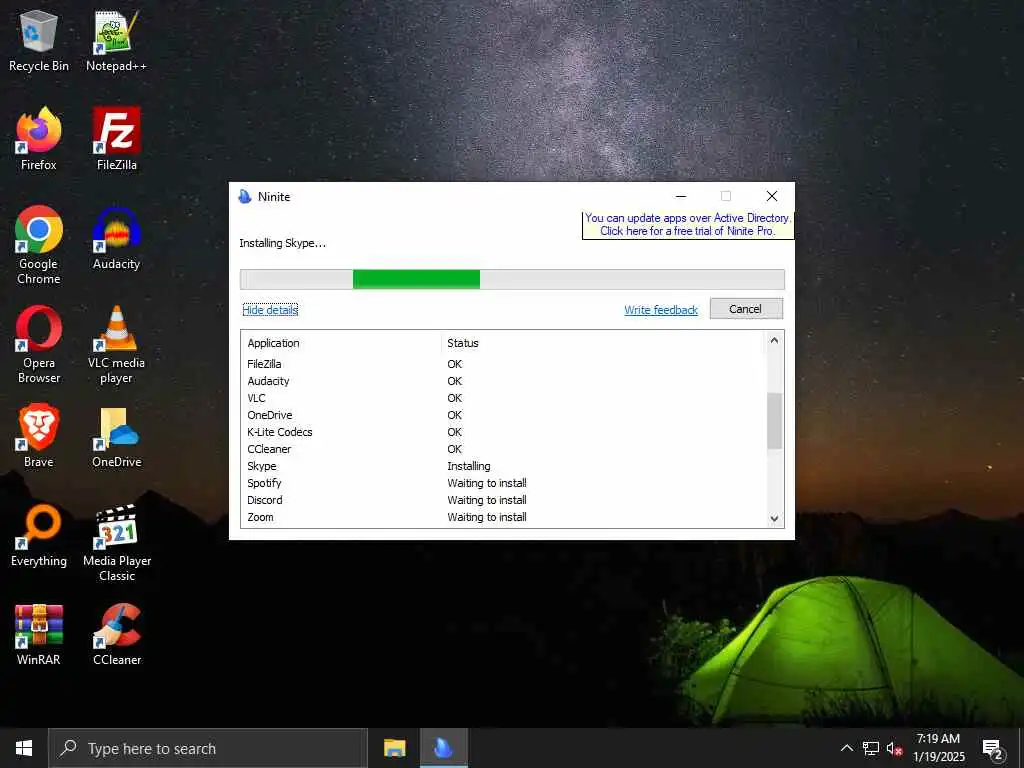
Task: Click the Installing Skype… status text
Action: coord(282,243)
